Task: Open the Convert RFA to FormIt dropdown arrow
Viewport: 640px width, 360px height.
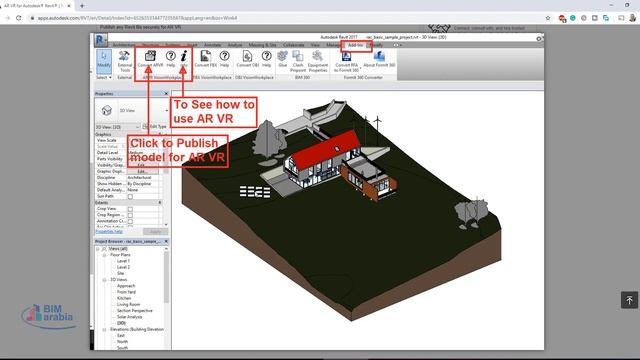Action: coord(360,68)
